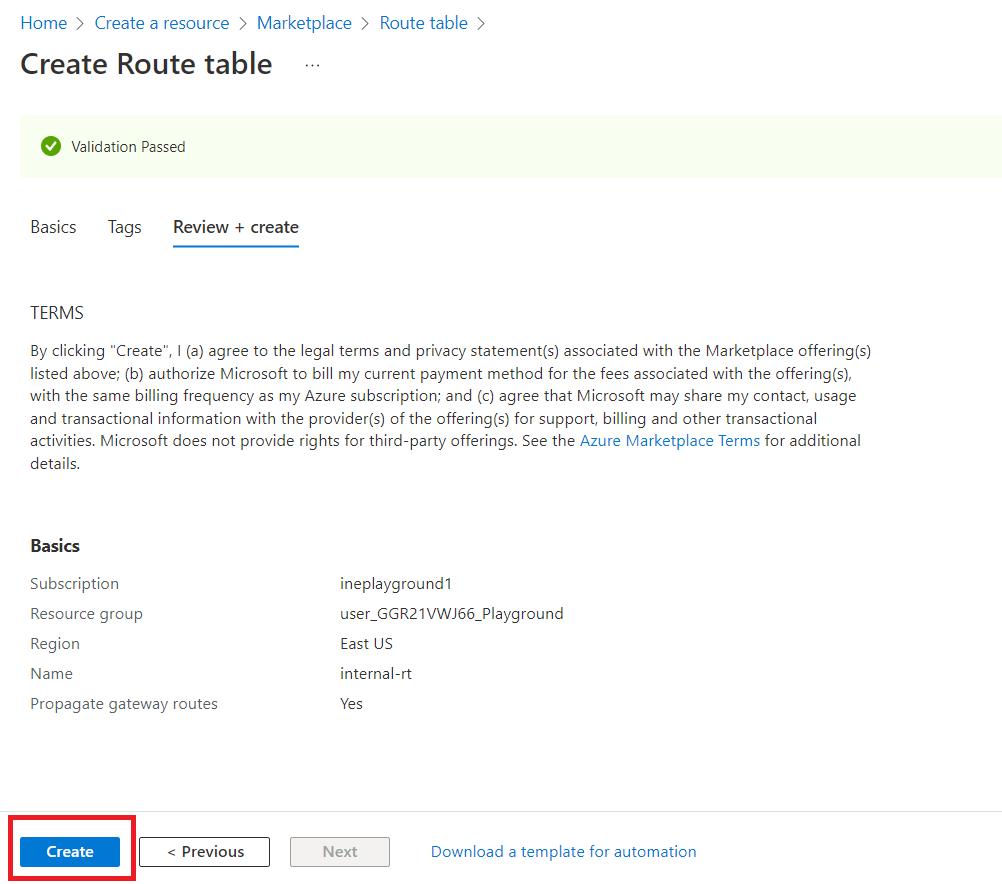Screen dimensions: 1002x884
Task: Open the Azure Marketplace Terms link
Action: click(x=669, y=441)
